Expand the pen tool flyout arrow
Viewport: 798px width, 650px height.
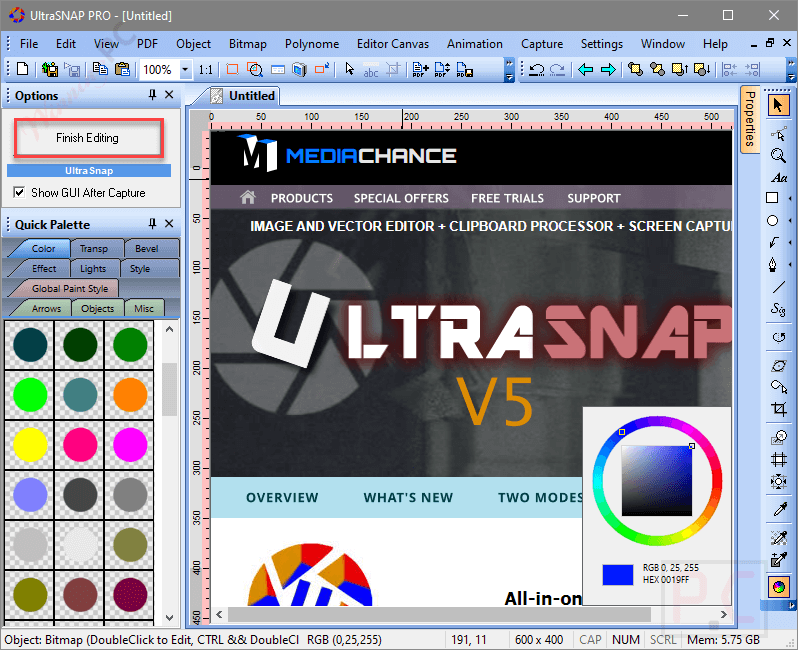tap(789, 265)
